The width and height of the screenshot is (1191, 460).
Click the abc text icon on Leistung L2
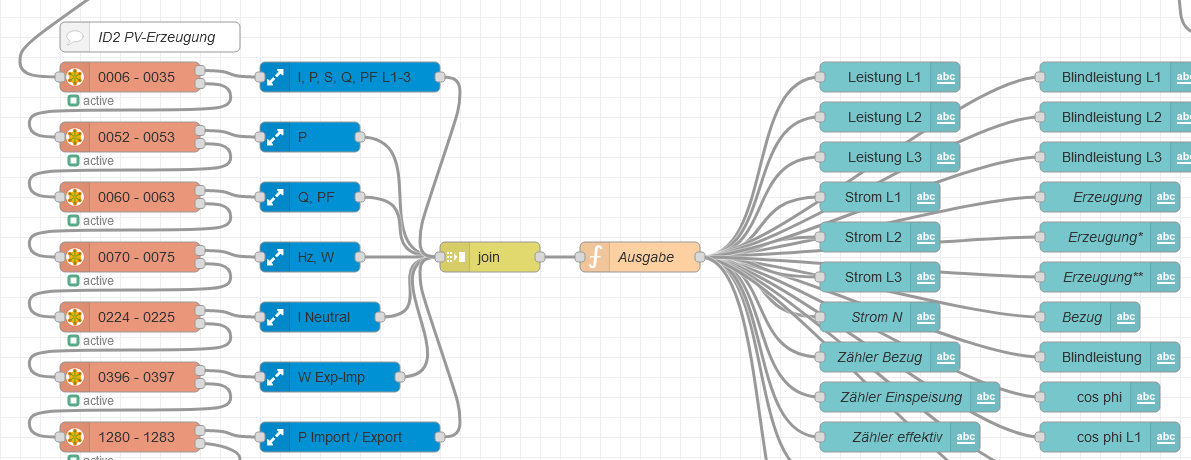pyautogui.click(x=946, y=117)
